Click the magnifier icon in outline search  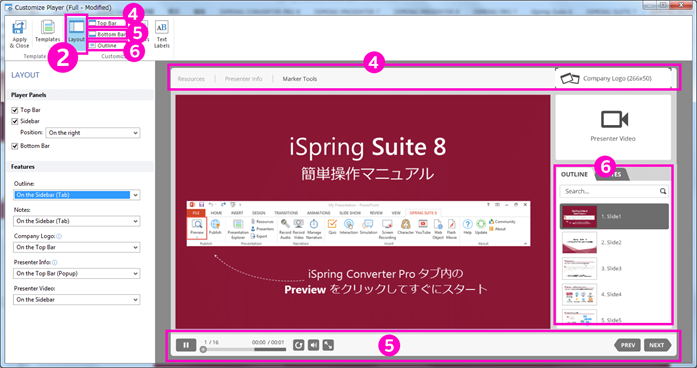click(663, 191)
